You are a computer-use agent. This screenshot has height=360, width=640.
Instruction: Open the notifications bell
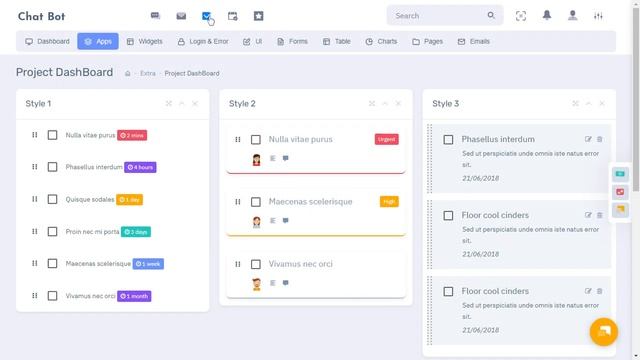click(x=547, y=16)
